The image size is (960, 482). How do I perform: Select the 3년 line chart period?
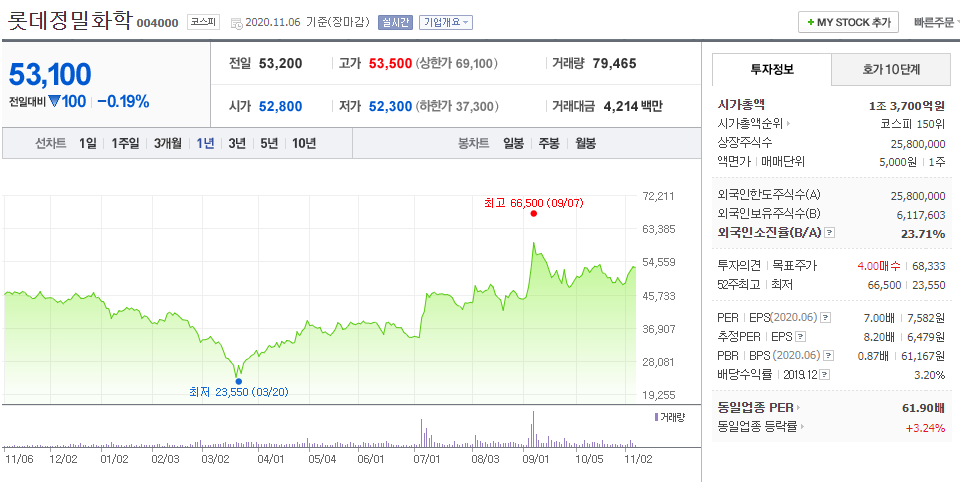pos(237,144)
